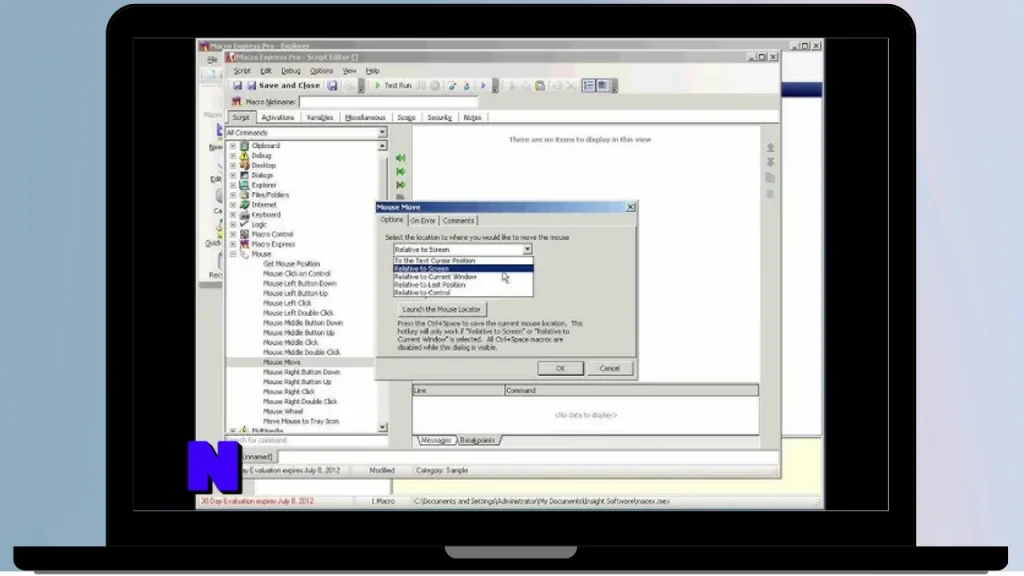Click Cancel in the Mouse Move dialog
The height and width of the screenshot is (576, 1024).
[x=609, y=368]
